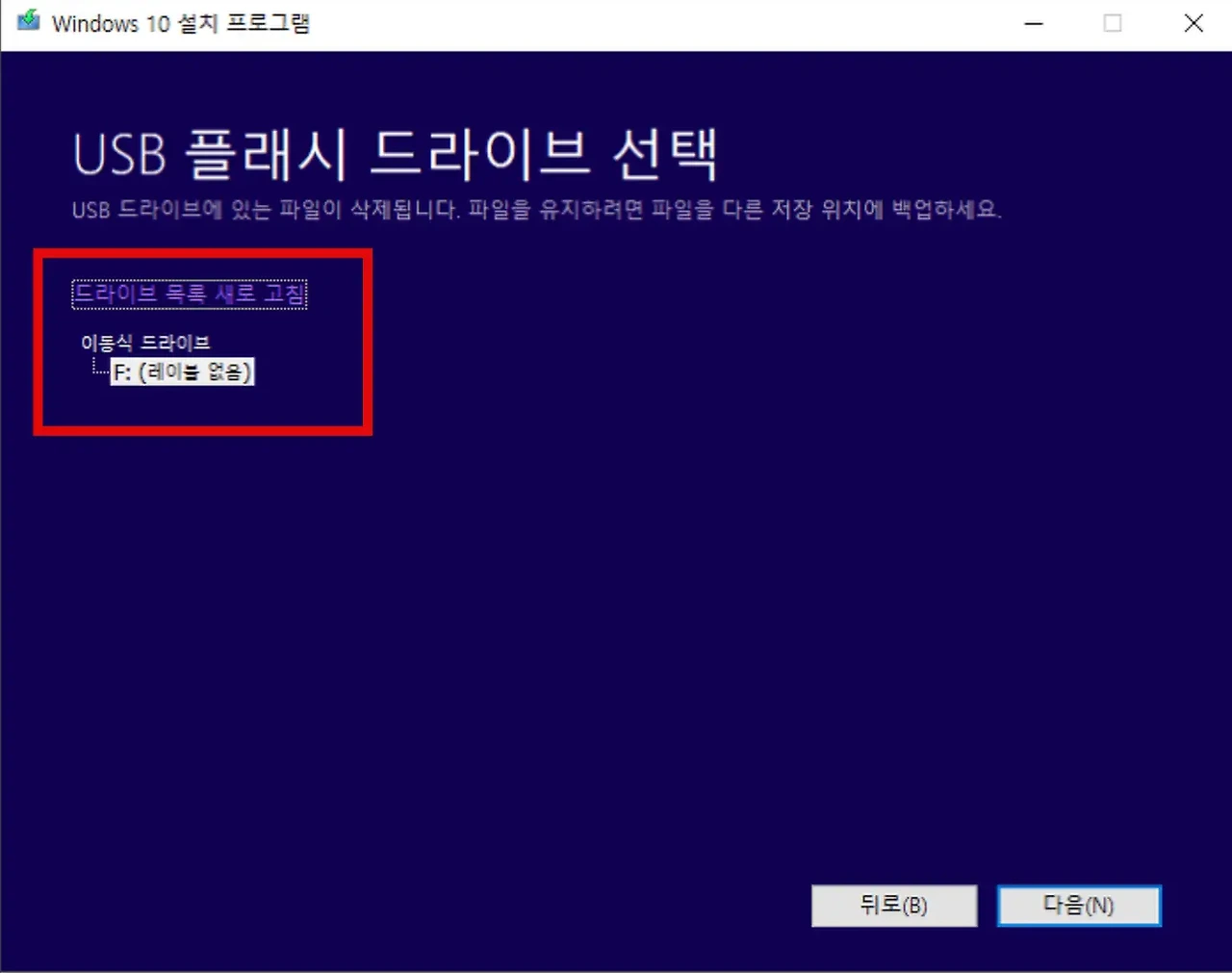Refresh the drive list using 드라이브 목록 새로 고침

click(190, 294)
